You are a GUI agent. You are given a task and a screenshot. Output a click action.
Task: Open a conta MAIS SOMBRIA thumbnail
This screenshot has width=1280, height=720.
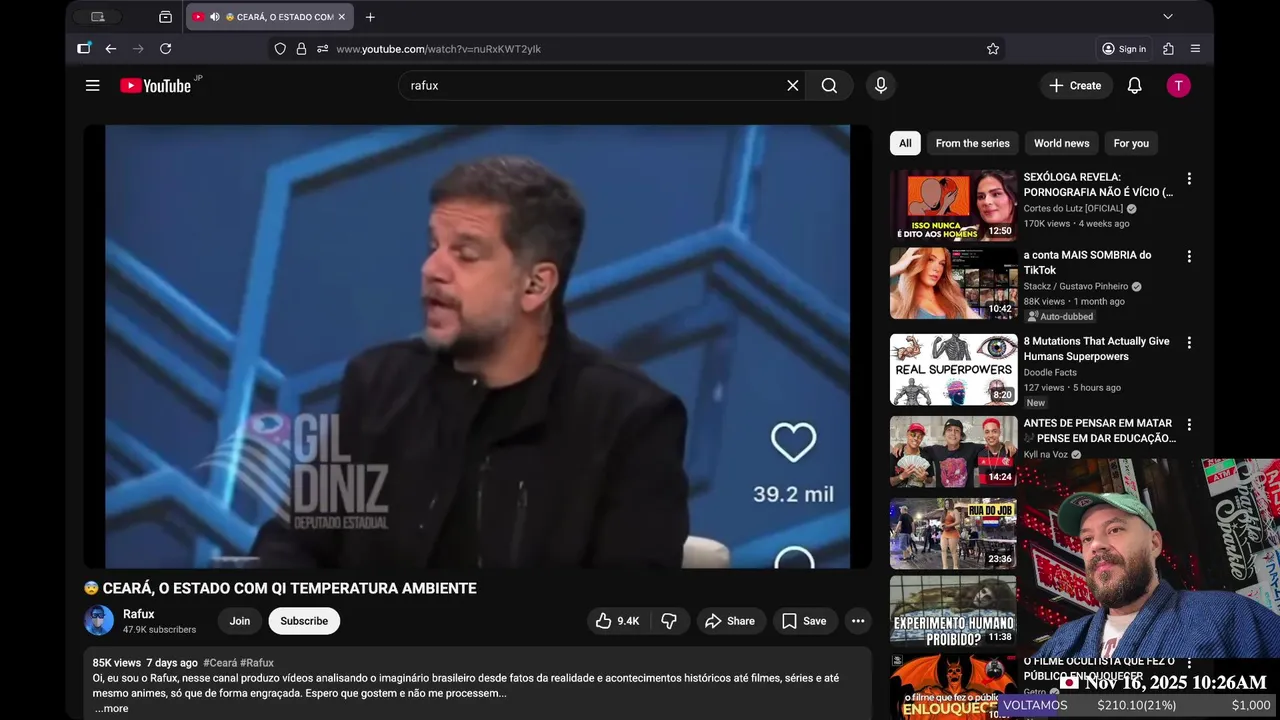pos(953,283)
